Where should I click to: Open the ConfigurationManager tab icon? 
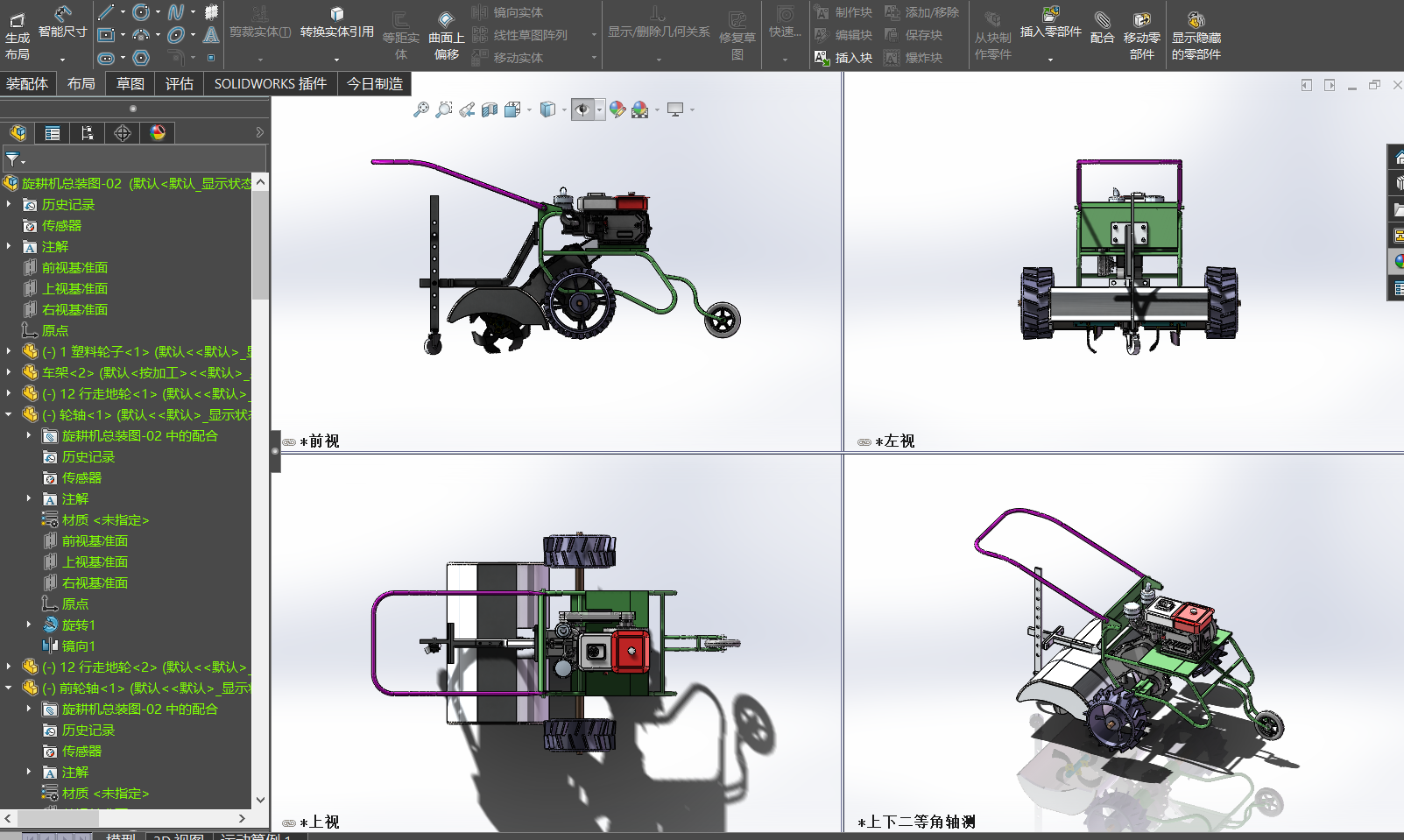[x=88, y=133]
